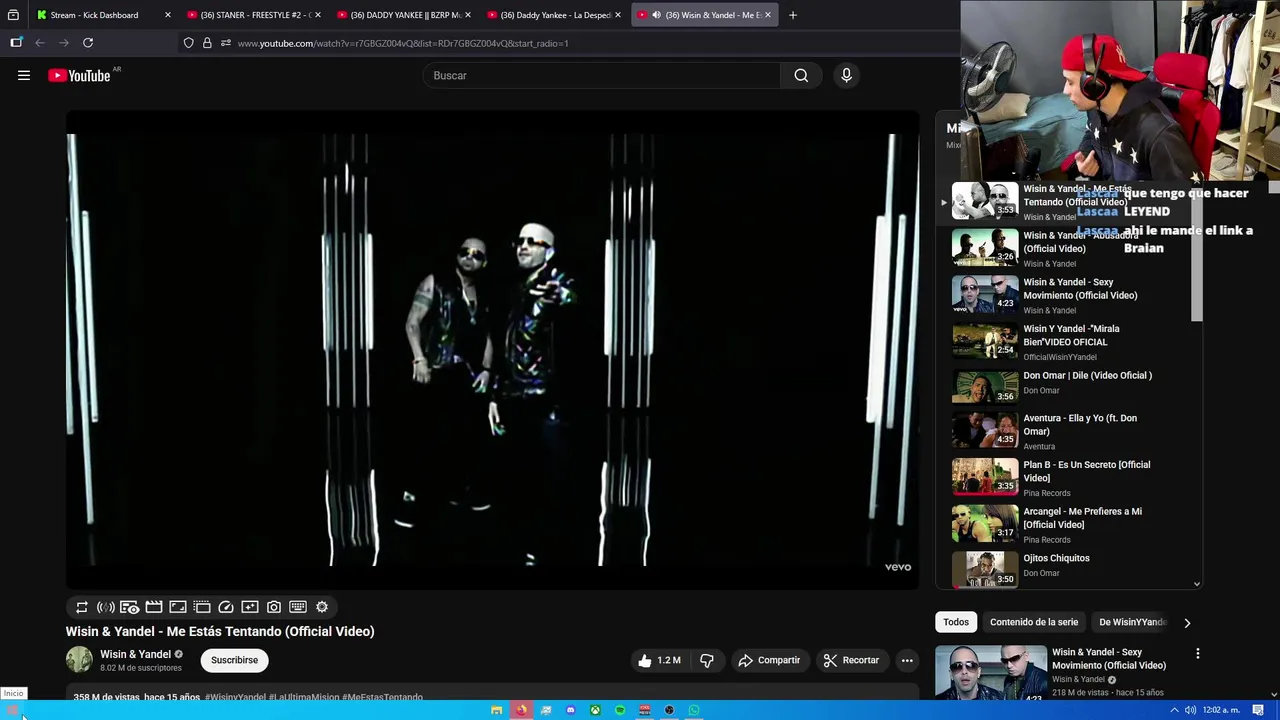Click the Buscar search field
The image size is (1280, 720).
point(601,75)
